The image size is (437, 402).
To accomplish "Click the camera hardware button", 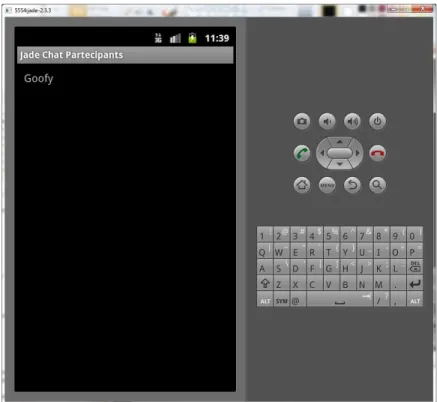I will coord(302,121).
